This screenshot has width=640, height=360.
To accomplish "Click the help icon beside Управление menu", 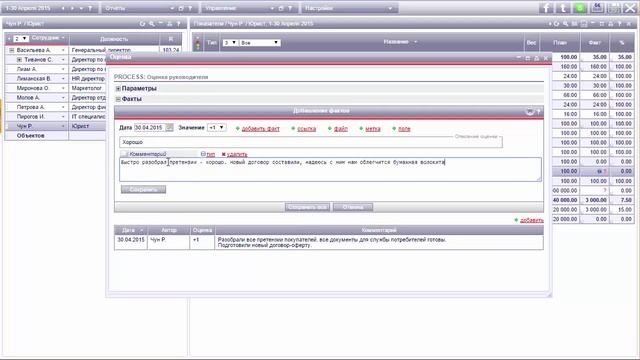I will (x=290, y=8).
